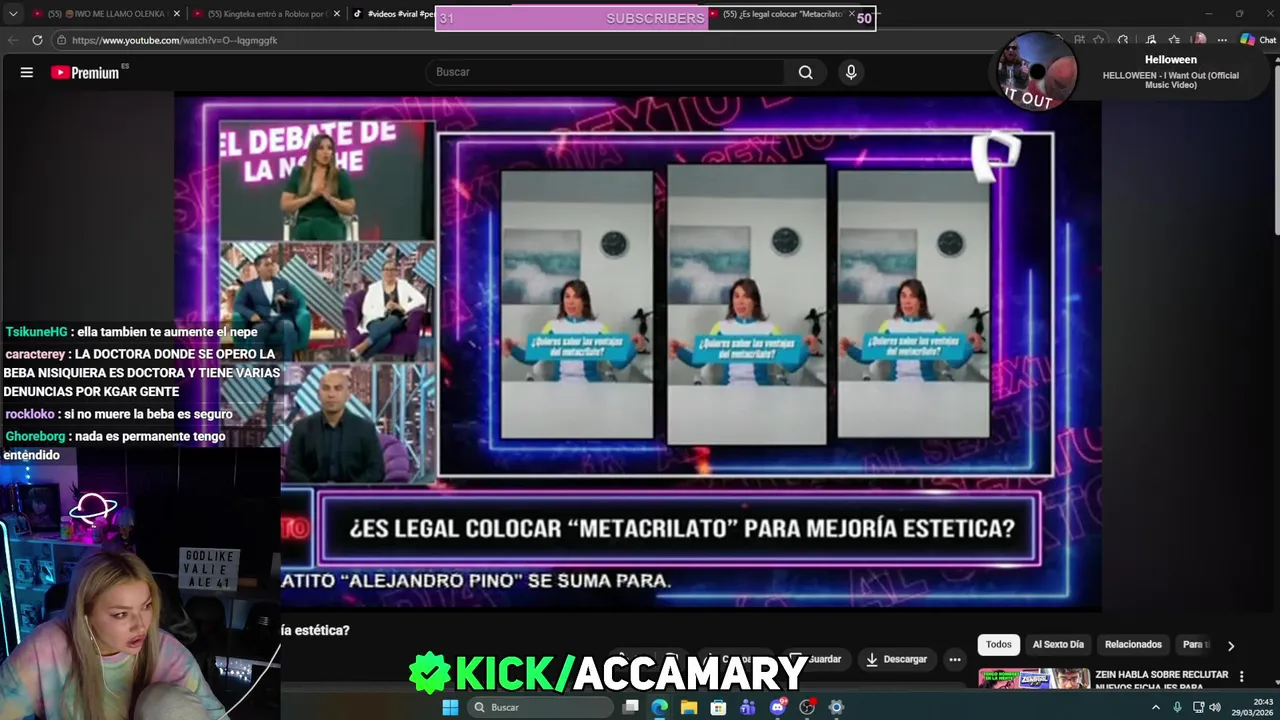The width and height of the screenshot is (1280, 720).
Task: Open ZEIN HABLA SOBRE RECLUTAR video thumbnail
Action: click(x=1034, y=678)
